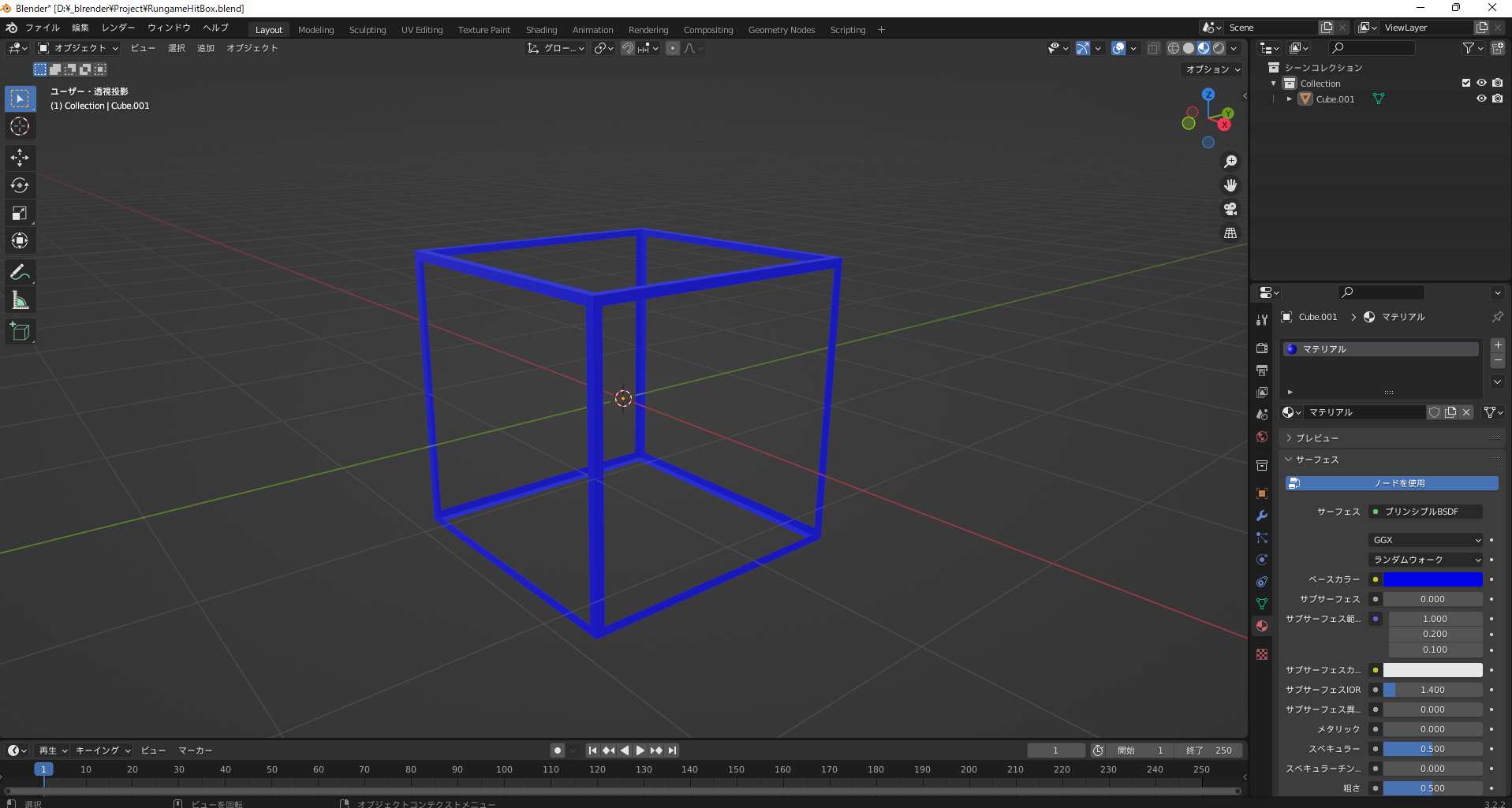The width and height of the screenshot is (1512, 808).
Task: Open the World properties tab
Action: point(1262,437)
